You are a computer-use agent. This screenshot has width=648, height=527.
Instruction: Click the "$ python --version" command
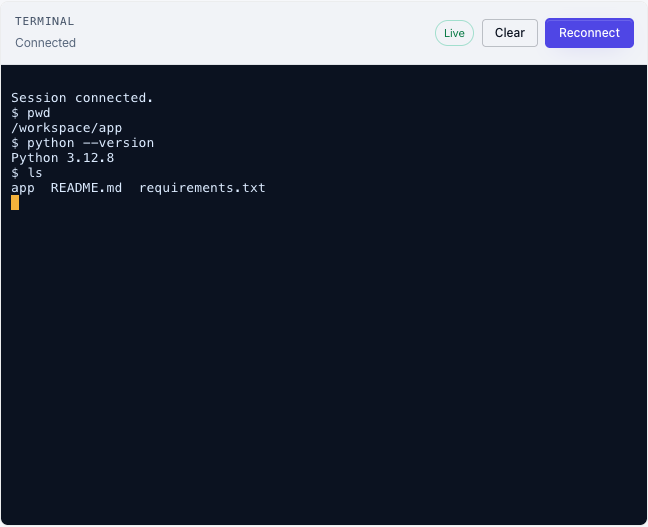82,143
